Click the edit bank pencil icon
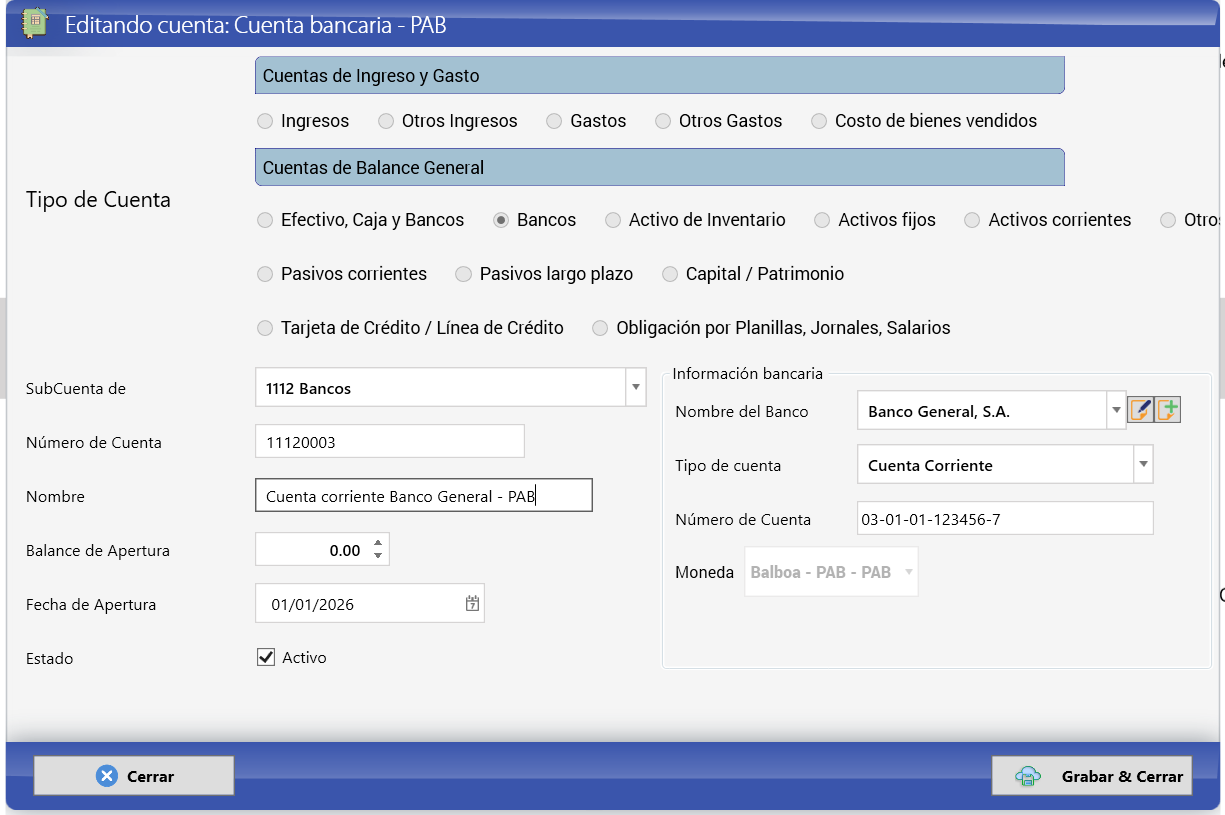 (x=1141, y=409)
